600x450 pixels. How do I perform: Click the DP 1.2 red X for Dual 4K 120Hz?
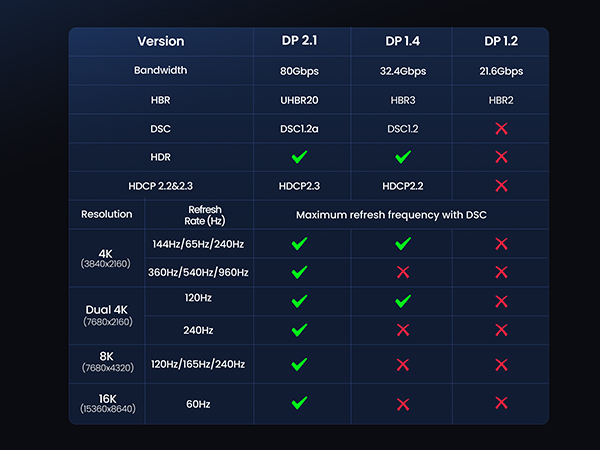pyautogui.click(x=501, y=301)
